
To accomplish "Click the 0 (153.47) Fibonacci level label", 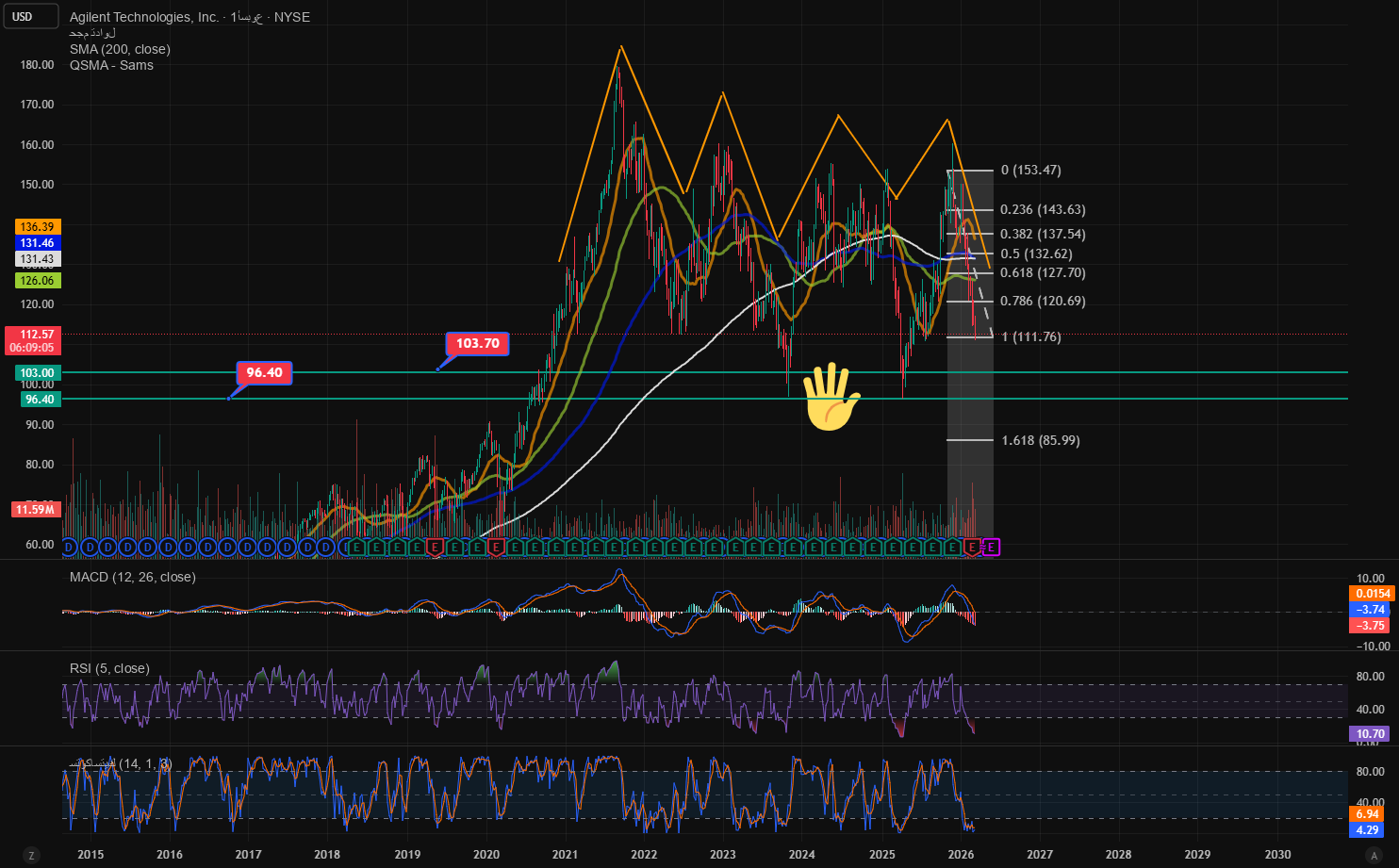I will coord(1030,171).
